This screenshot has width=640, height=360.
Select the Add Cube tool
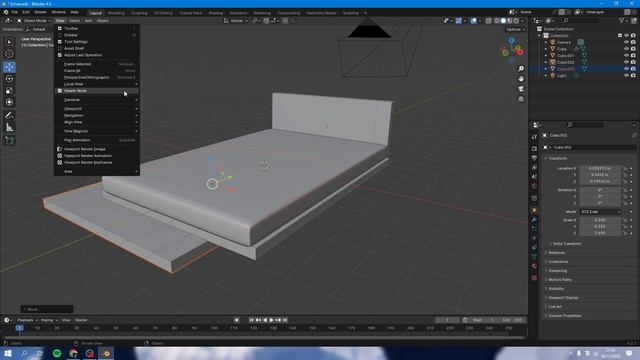tap(9, 140)
